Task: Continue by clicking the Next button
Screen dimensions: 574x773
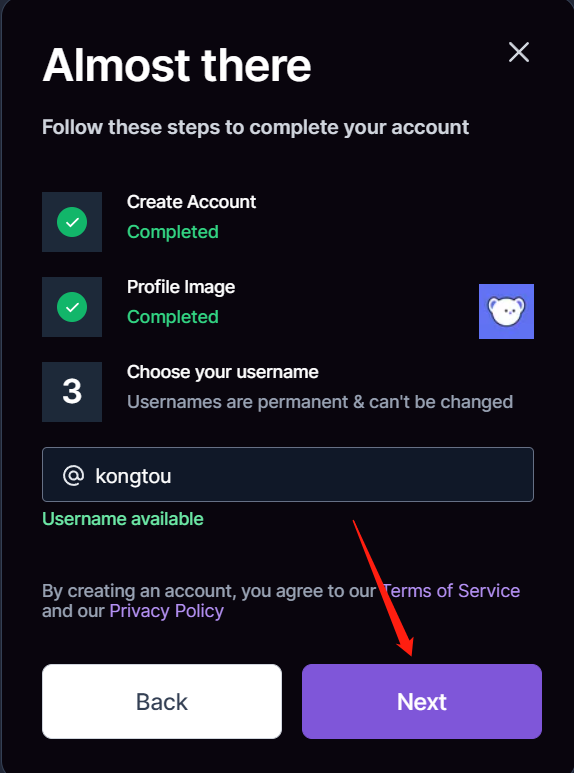Action: (x=422, y=701)
